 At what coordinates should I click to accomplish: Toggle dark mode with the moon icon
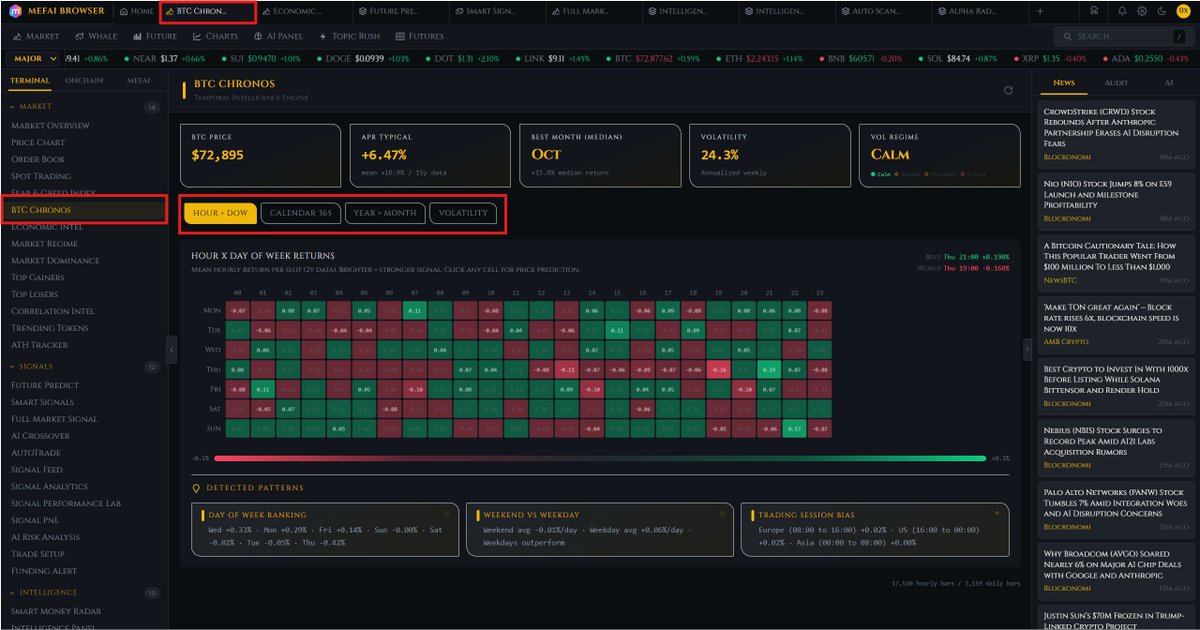(x=1160, y=11)
